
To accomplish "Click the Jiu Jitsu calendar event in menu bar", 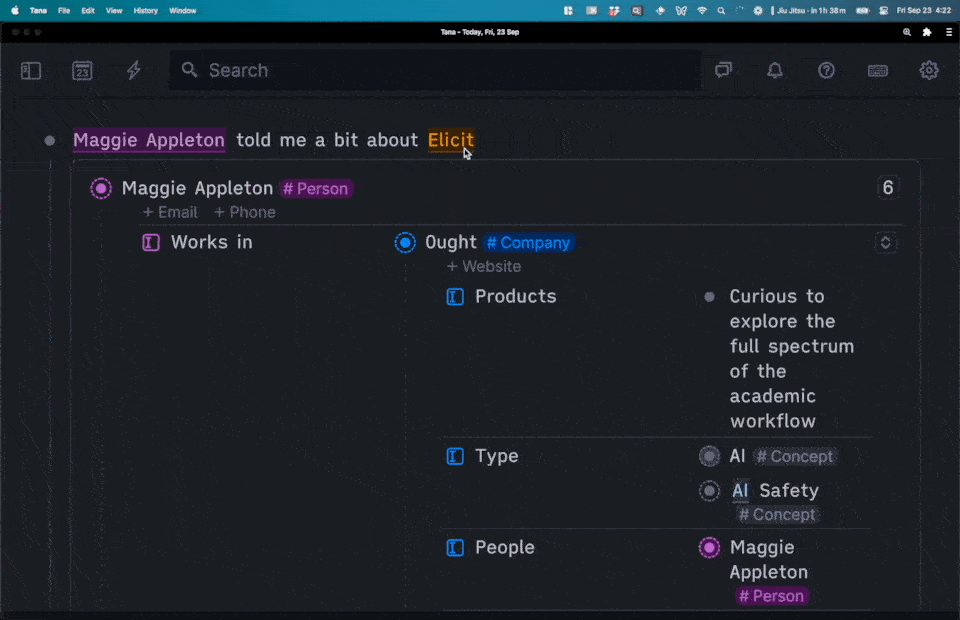I will click(x=809, y=10).
